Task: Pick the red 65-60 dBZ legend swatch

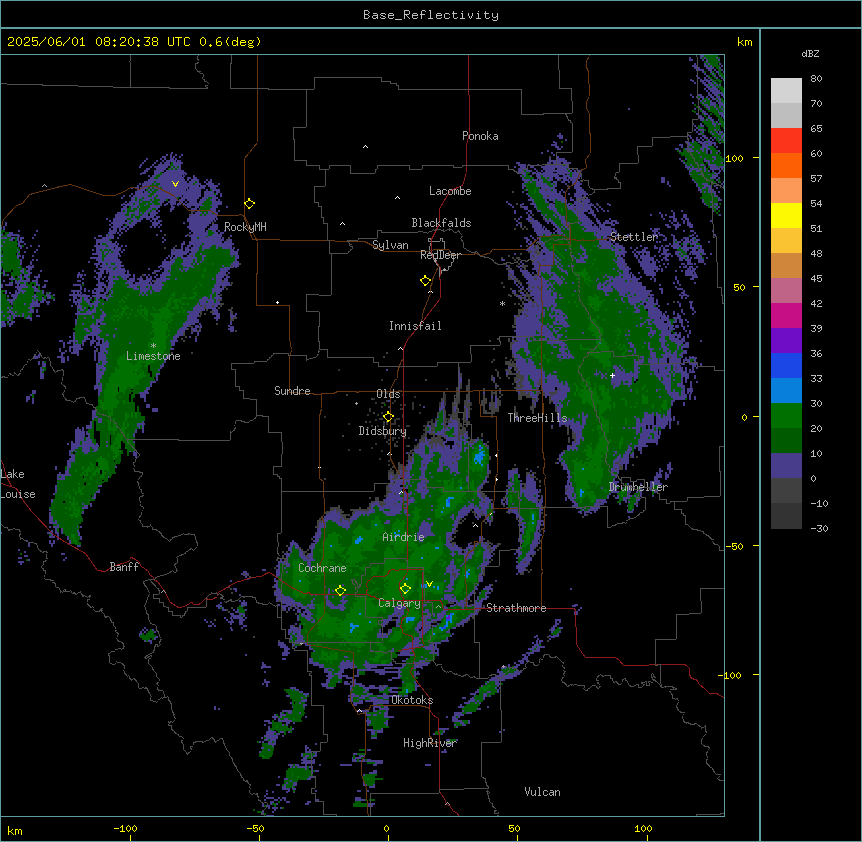Action: point(786,141)
